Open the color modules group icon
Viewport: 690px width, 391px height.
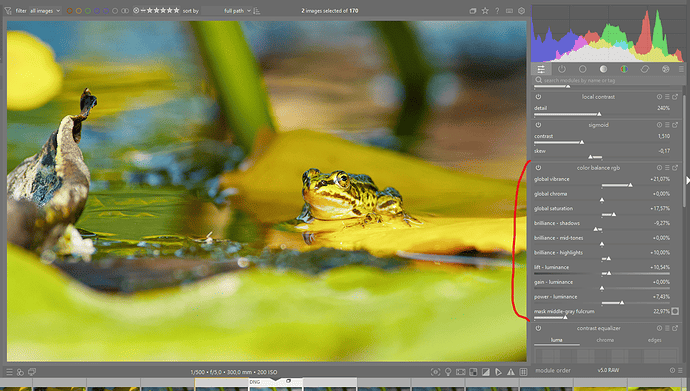click(x=624, y=69)
